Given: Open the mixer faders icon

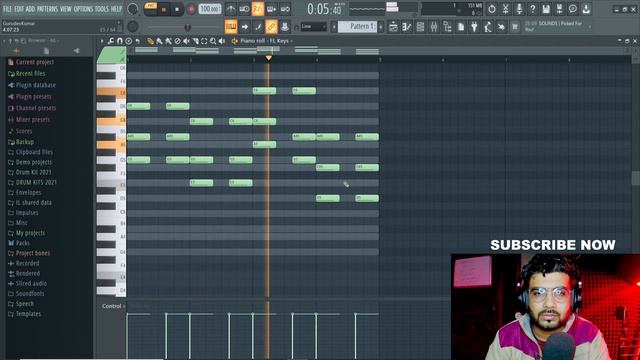Looking at the screenshot, I should [x=433, y=27].
